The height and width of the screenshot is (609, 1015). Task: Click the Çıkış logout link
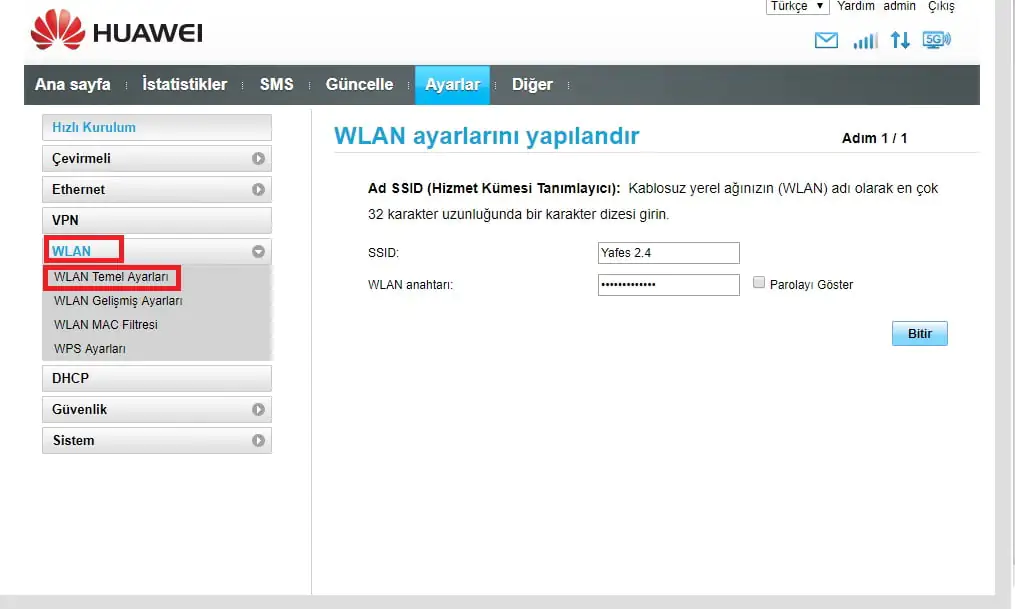coord(941,6)
